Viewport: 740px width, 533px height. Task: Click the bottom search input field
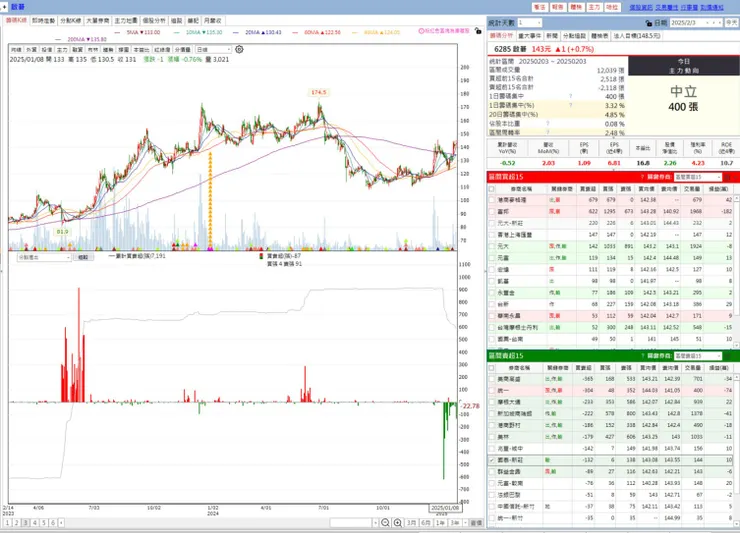coord(351,523)
